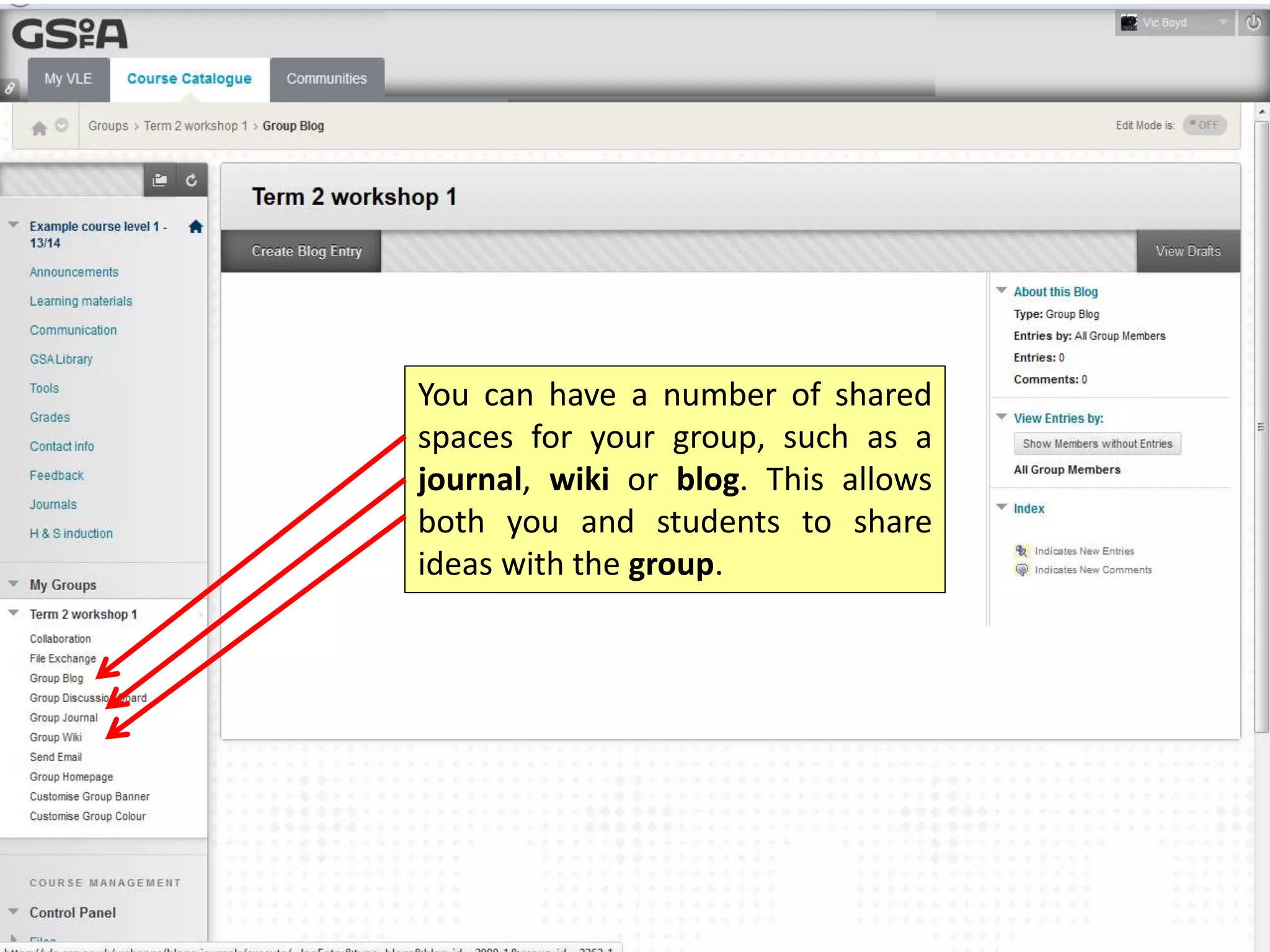Open GSA Library link
Image resolution: width=1270 pixels, height=952 pixels.
(x=61, y=359)
